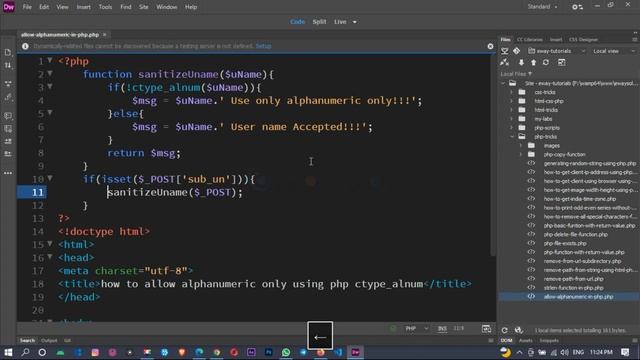Select how-to-get-india-time-zone.php in Files

point(580,199)
